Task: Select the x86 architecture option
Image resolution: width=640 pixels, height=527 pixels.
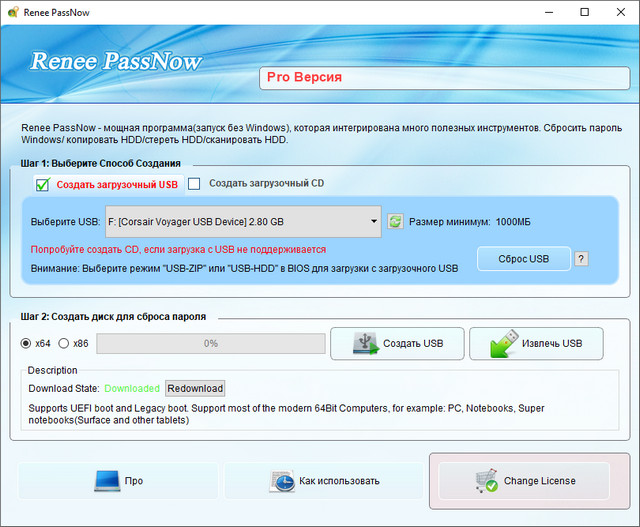Action: click(64, 343)
